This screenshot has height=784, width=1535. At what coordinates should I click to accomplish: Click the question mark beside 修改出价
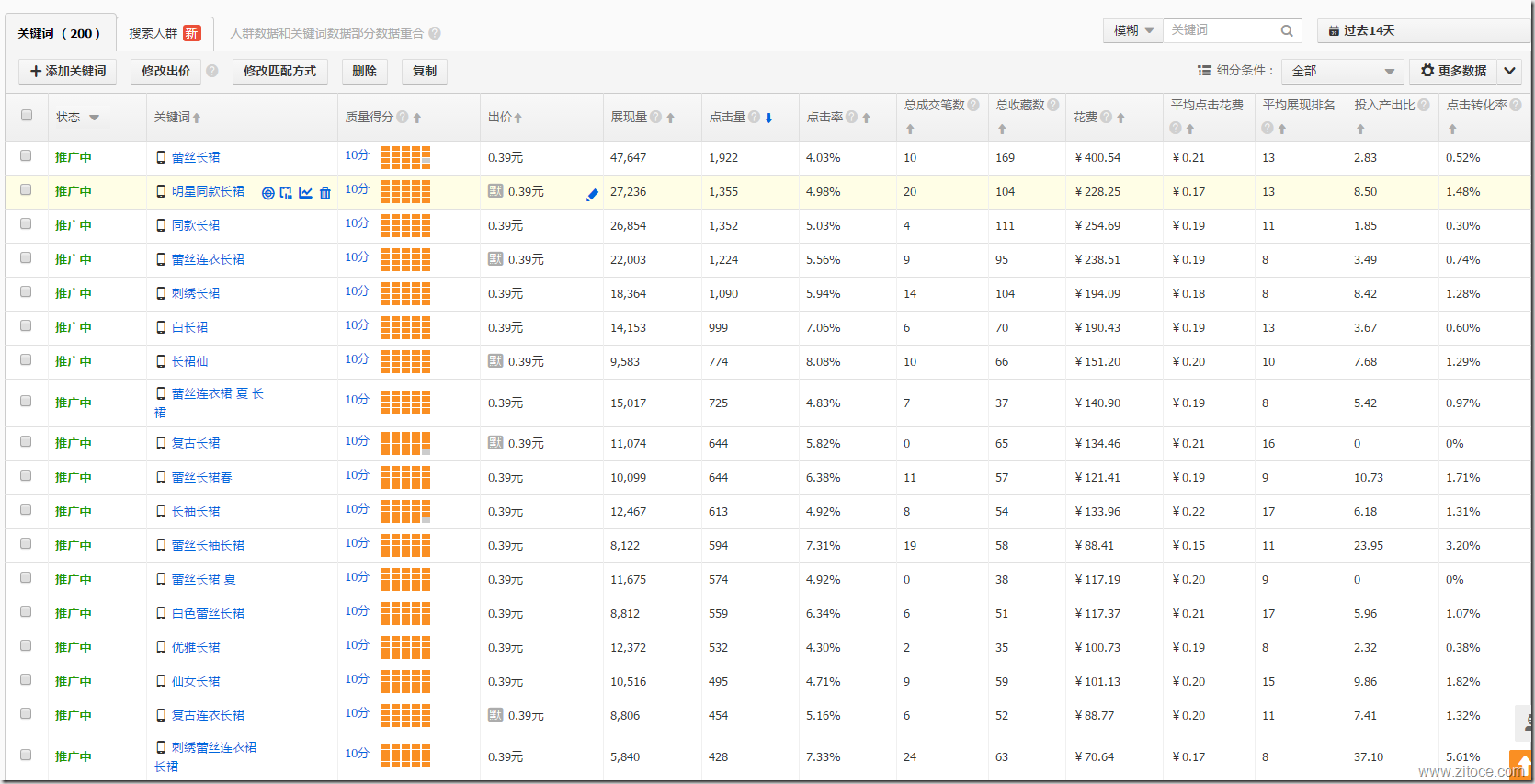[x=212, y=71]
